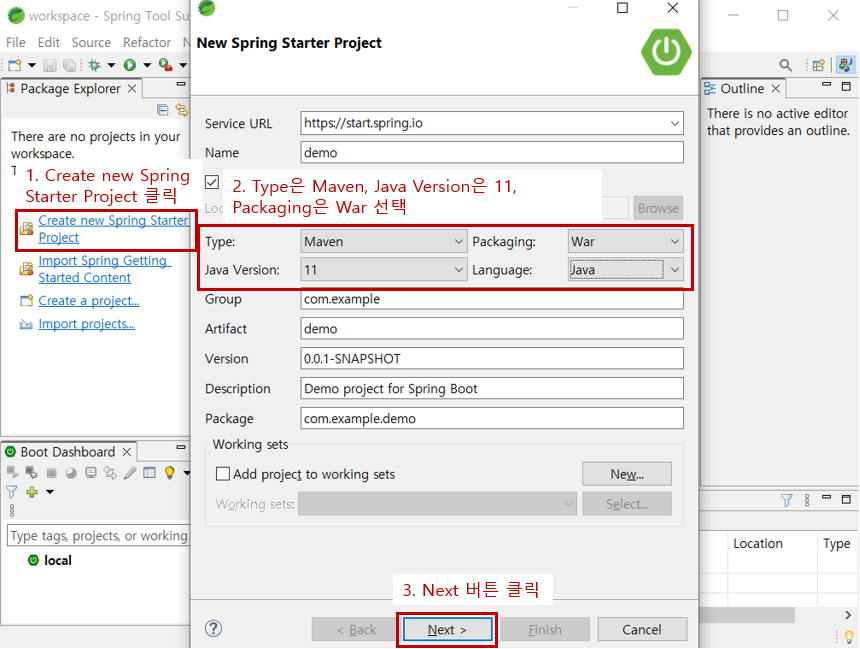Screen dimensions: 860x649
Task: Click the dialog help question mark icon
Action: click(213, 628)
